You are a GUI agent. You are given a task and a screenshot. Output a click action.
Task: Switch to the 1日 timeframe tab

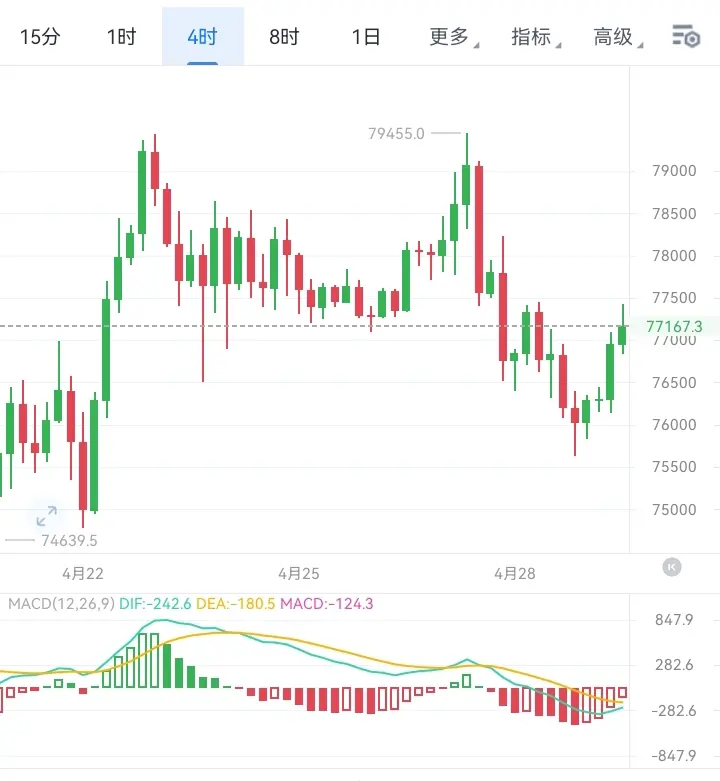366,37
